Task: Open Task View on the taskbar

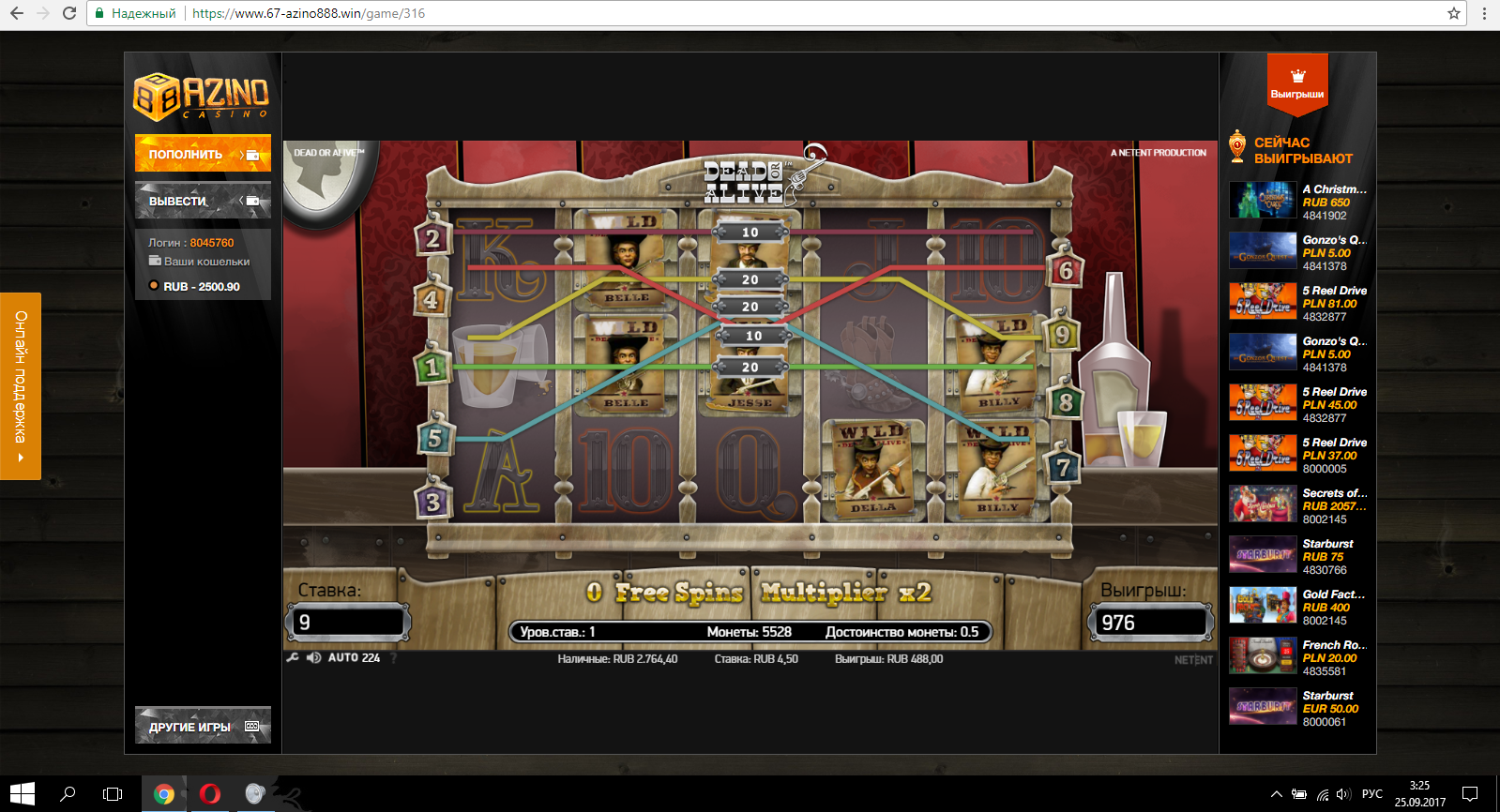Action: (113, 794)
